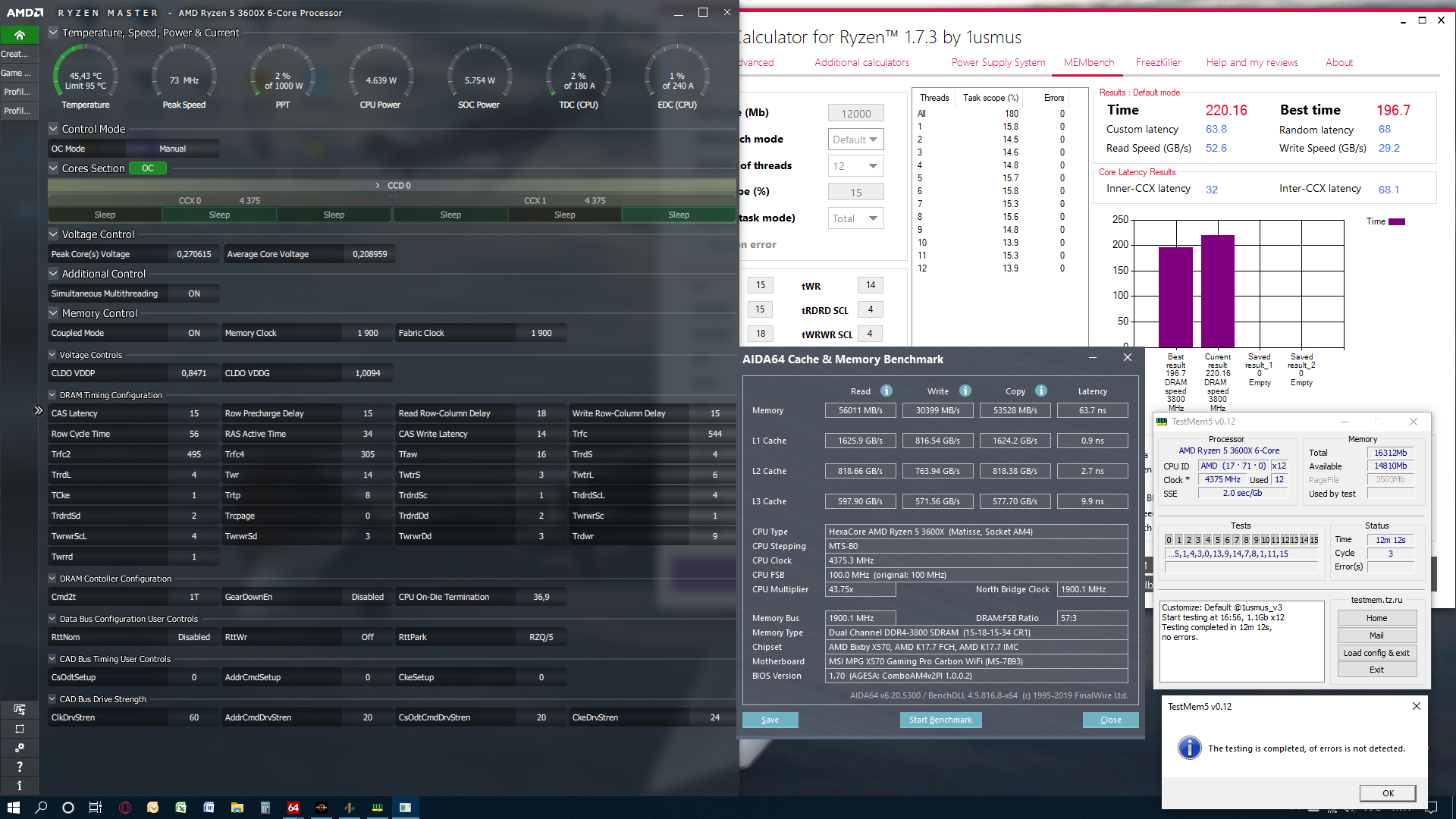This screenshot has width=1456, height=819.
Task: Open settings gear icon in sidebar
Action: (20, 748)
